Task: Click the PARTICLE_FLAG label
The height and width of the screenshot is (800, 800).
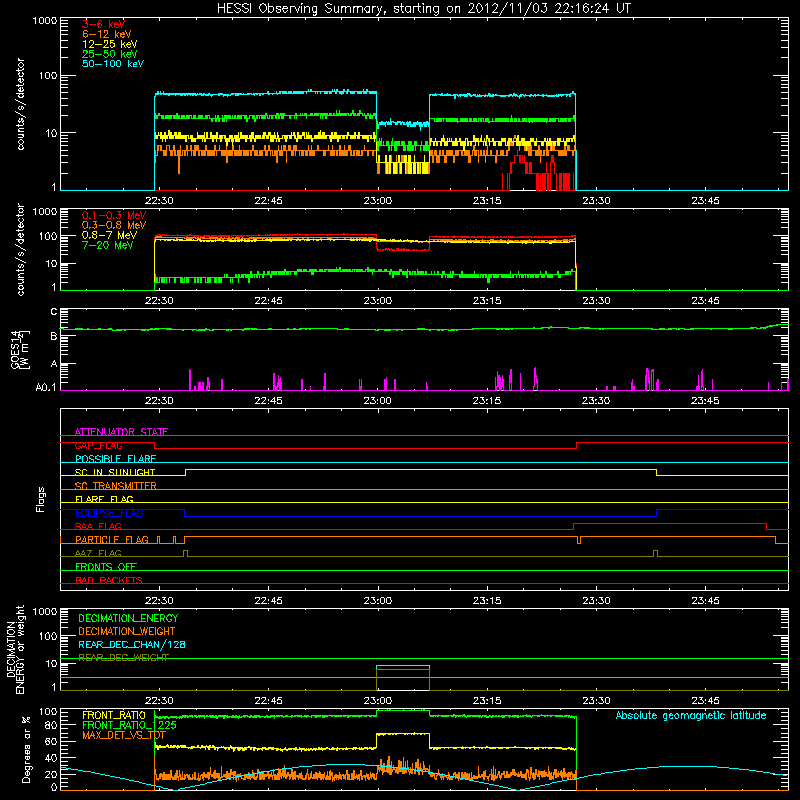Action: pos(112,539)
